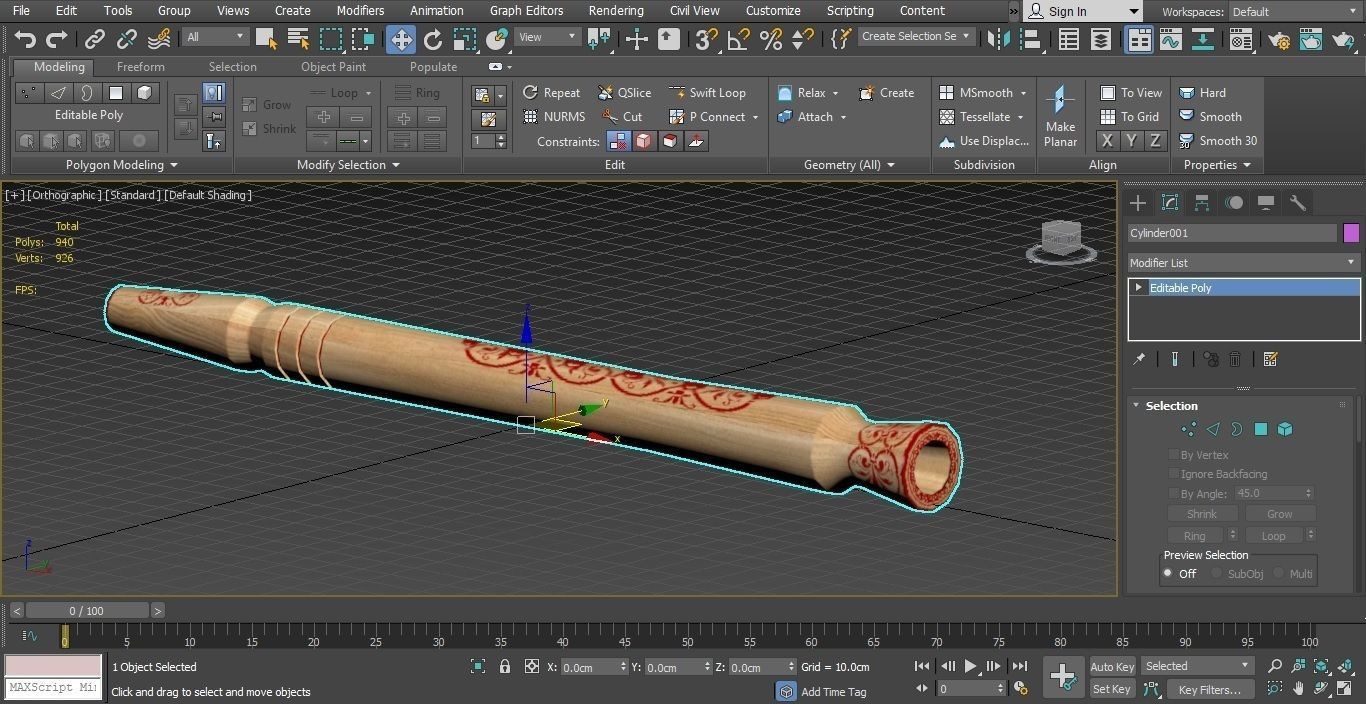The image size is (1366, 704).
Task: Open the Scripting menu
Action: [850, 11]
